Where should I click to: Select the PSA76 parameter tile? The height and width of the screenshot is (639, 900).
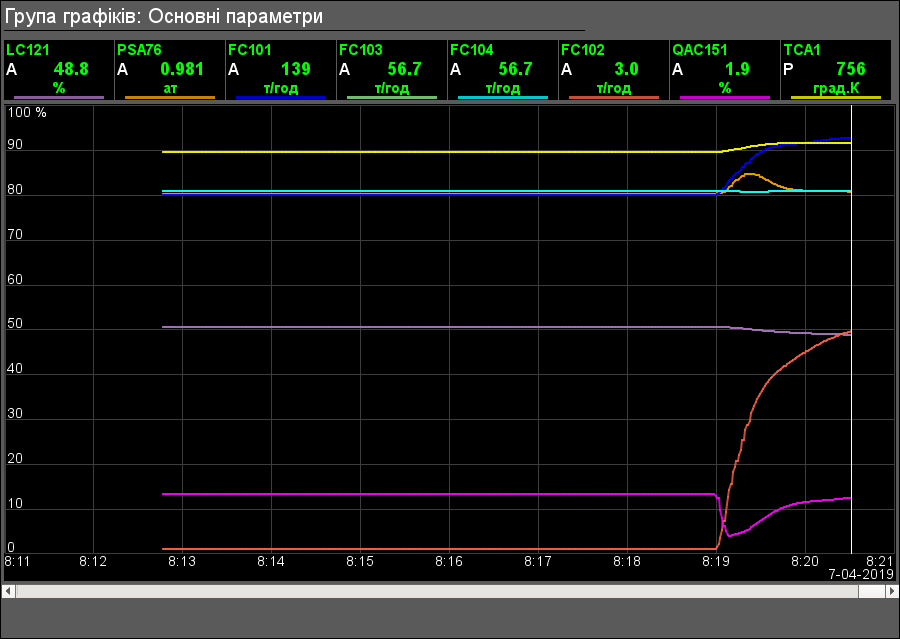(x=170, y=70)
